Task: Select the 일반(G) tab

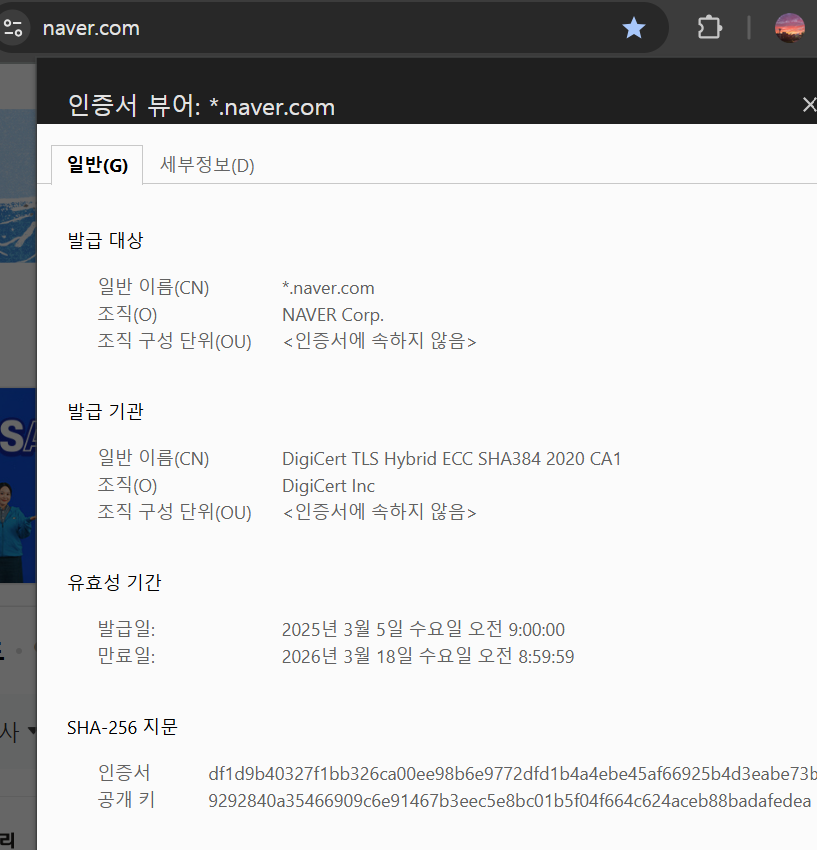Action: (98, 165)
